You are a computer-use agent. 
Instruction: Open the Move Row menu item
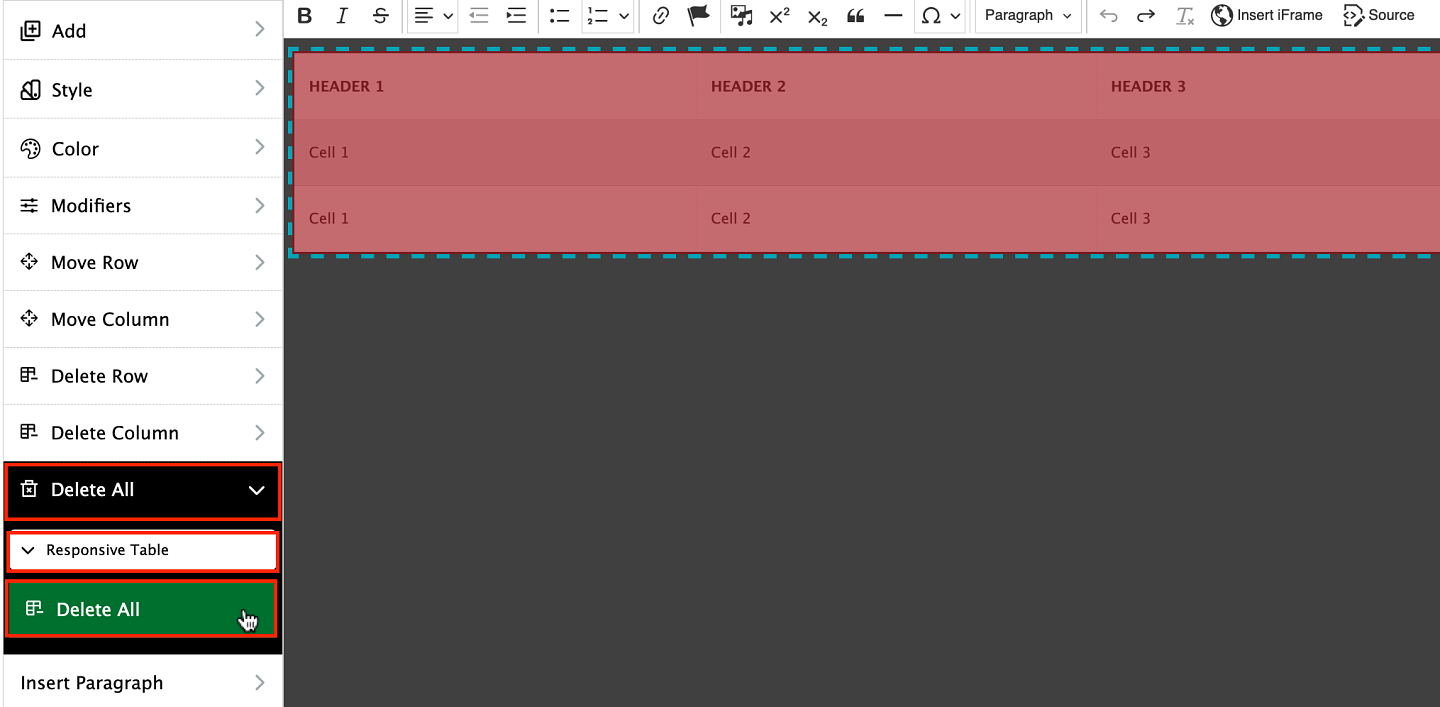(143, 263)
